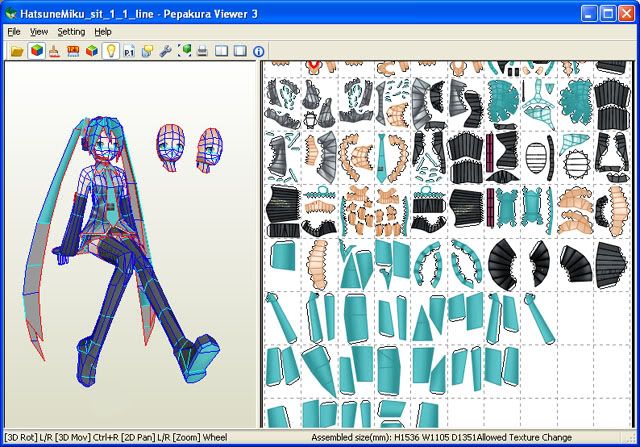Click the split two-pane layout icon
Image resolution: width=640 pixels, height=447 pixels.
[x=221, y=51]
